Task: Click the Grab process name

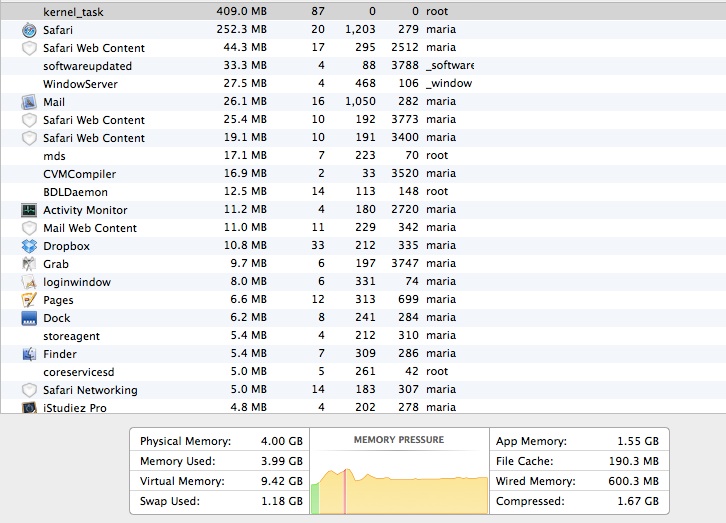Action: [x=56, y=264]
